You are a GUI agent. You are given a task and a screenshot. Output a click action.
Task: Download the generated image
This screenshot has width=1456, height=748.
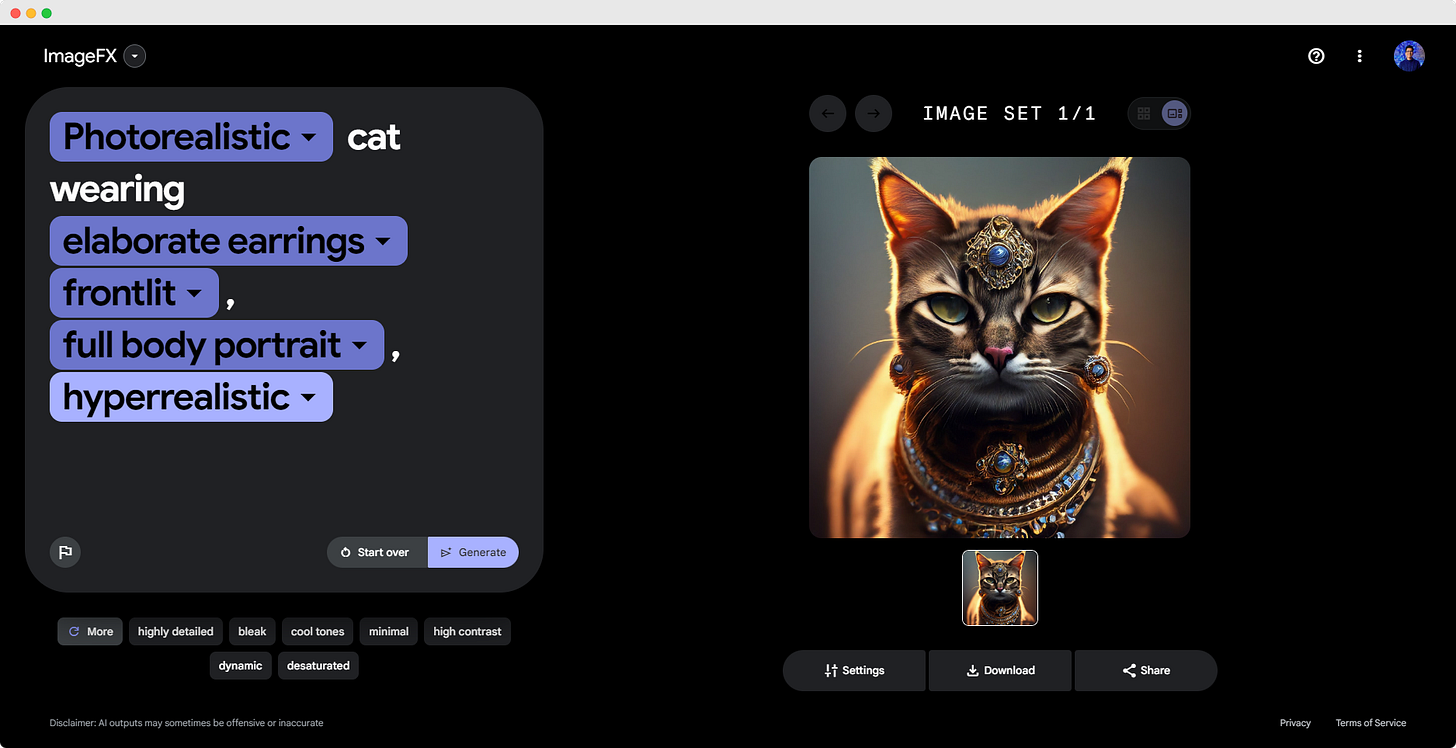1000,670
